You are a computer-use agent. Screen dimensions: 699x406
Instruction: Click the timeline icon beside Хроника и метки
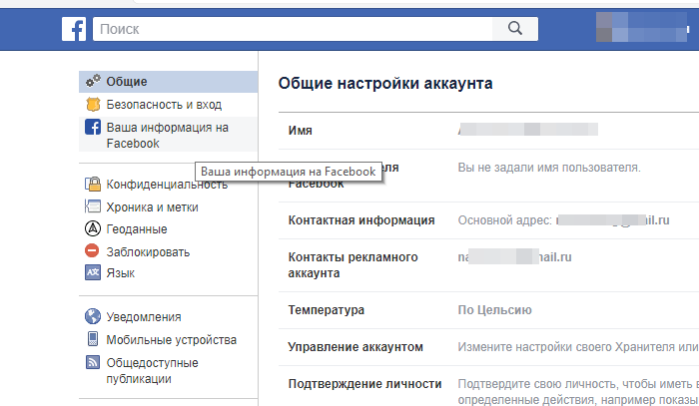pos(93,206)
